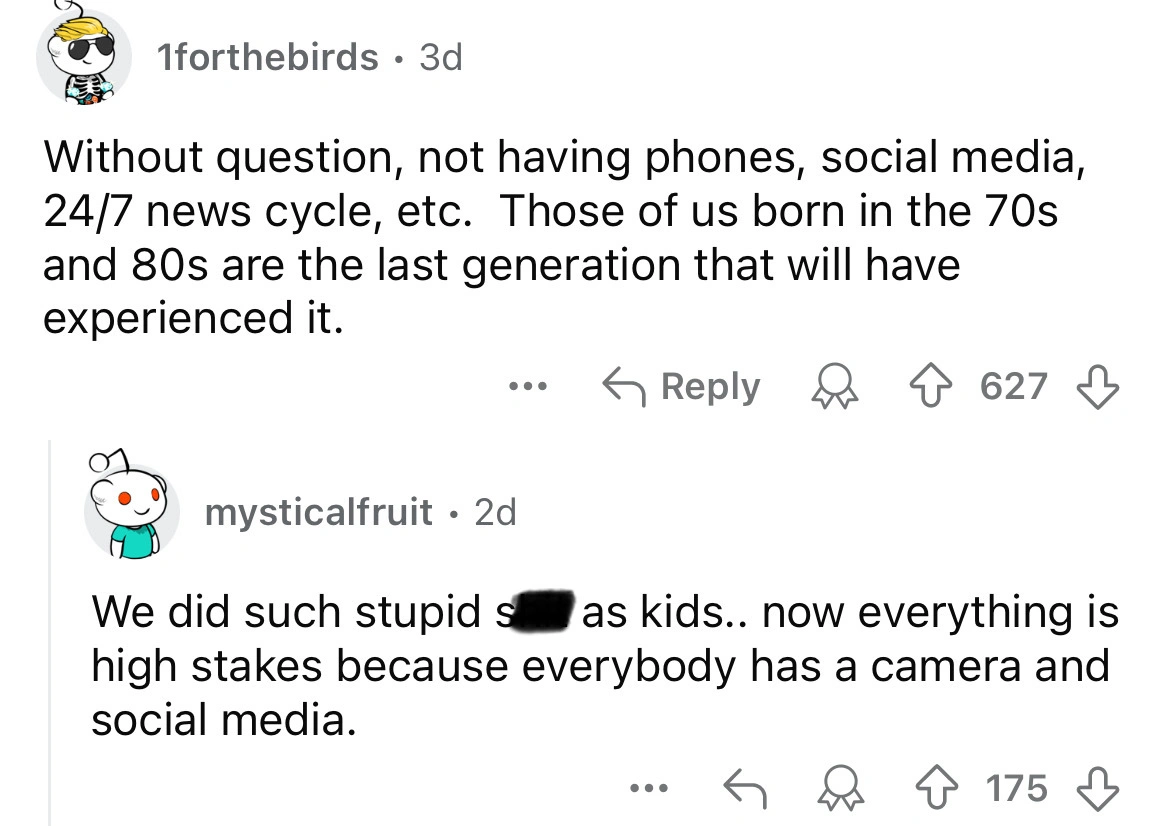Viewport: 1170px width, 826px height.
Task: Visit the mysticalfruit username link
Action: tap(318, 513)
